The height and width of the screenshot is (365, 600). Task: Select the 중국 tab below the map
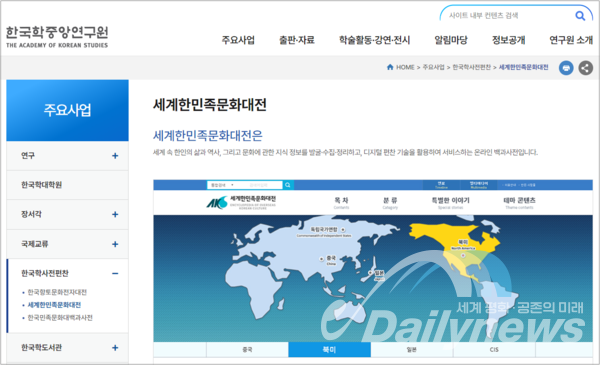247,349
